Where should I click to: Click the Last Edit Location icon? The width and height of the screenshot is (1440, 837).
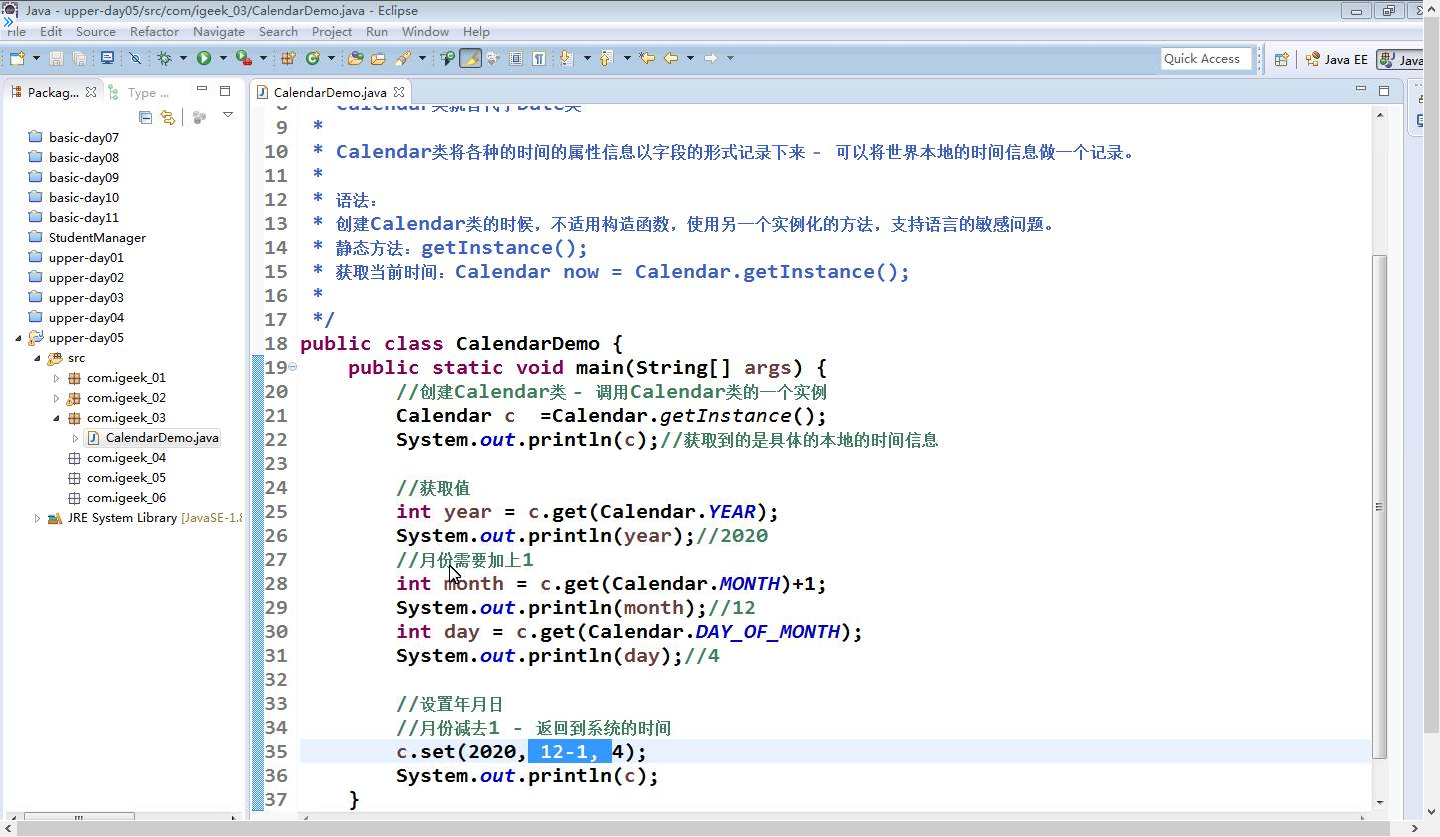(x=647, y=59)
